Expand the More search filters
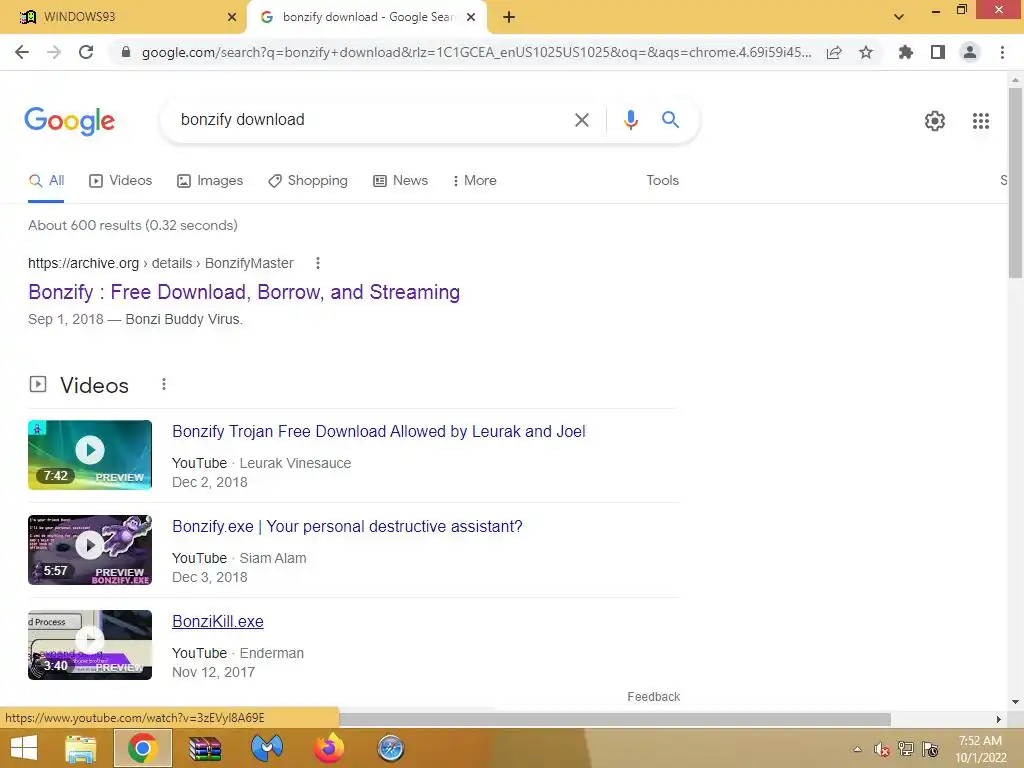 (474, 181)
